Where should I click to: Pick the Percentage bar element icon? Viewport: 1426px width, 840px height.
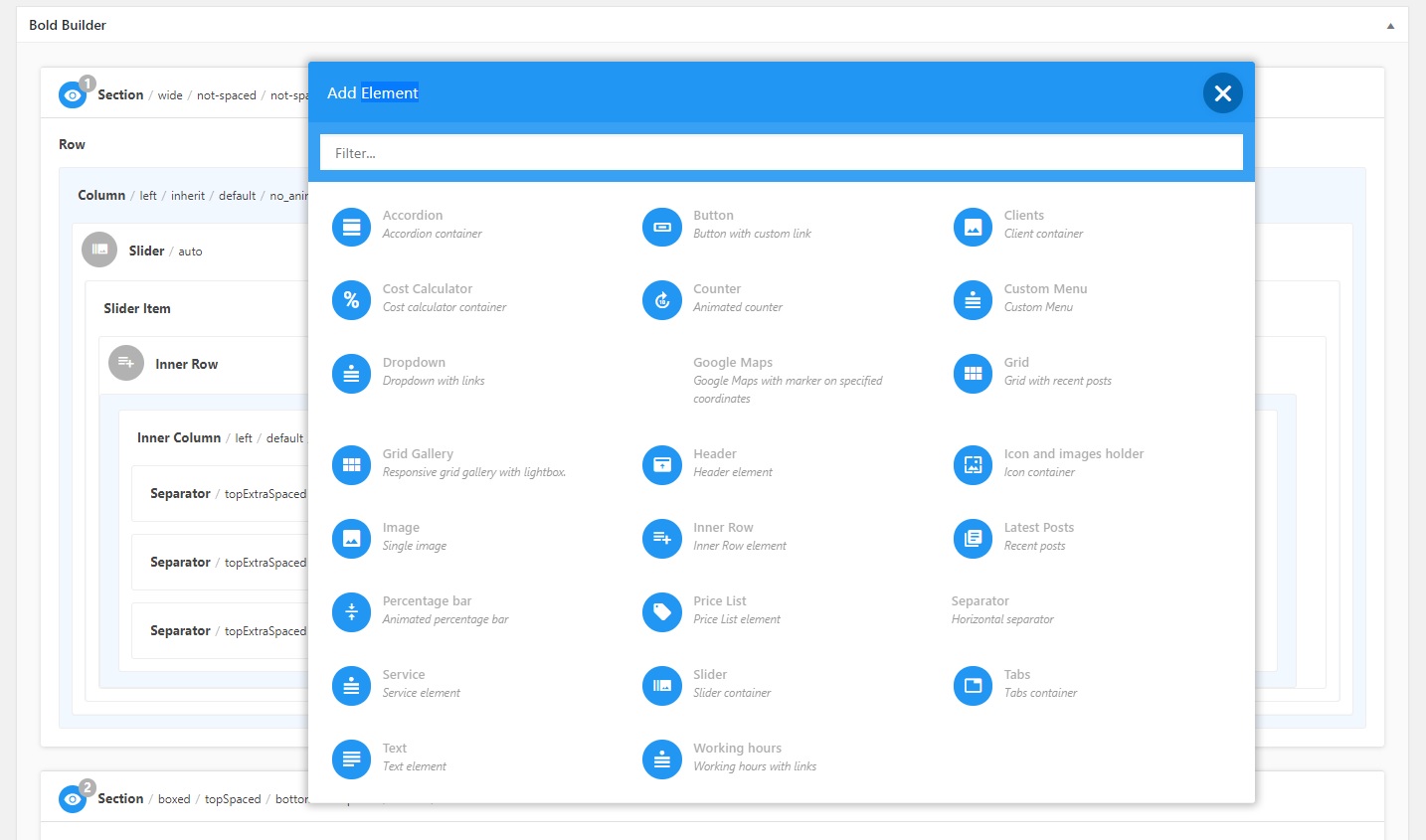[351, 613]
